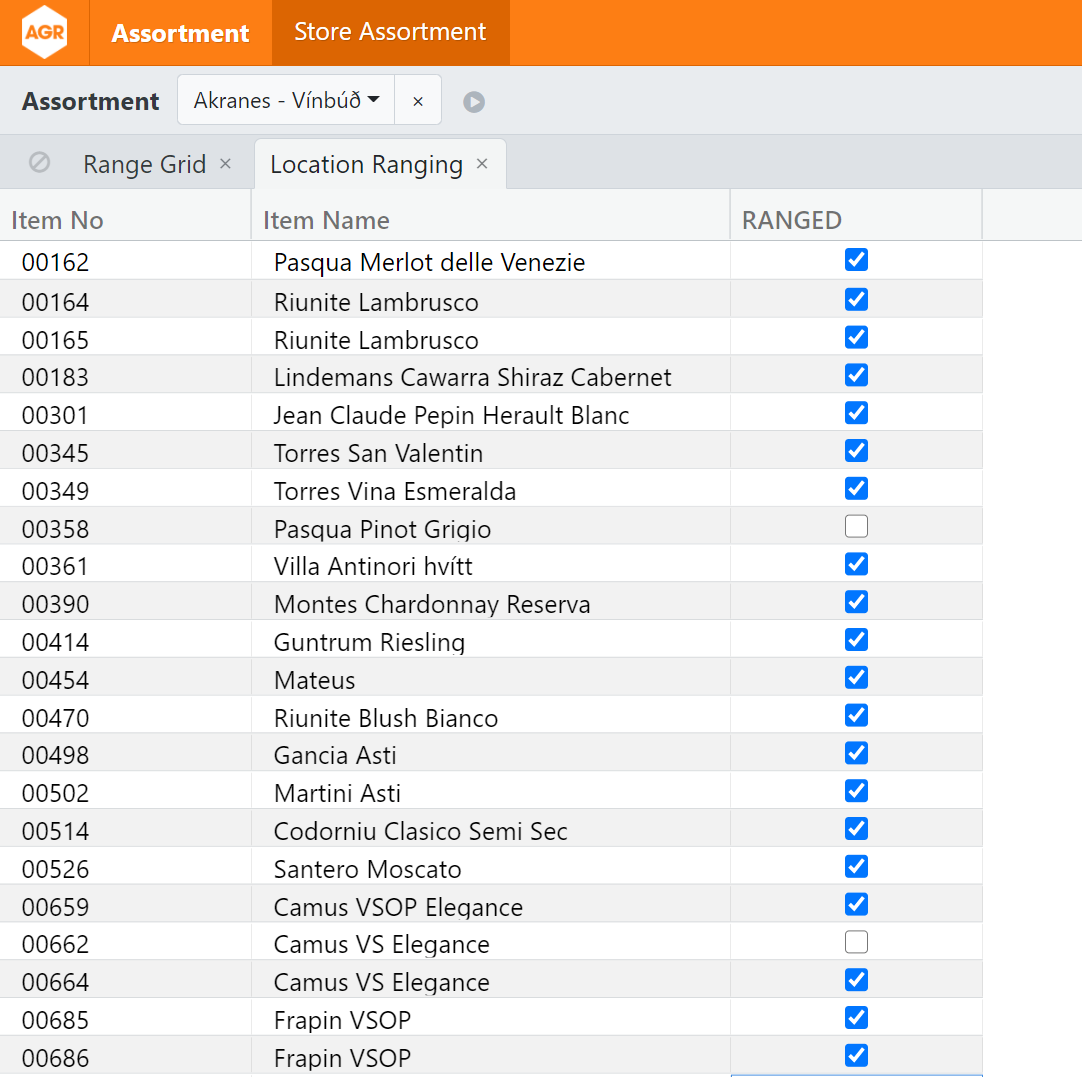Close the Range Grid tab
1082x1077 pixels.
[x=225, y=163]
